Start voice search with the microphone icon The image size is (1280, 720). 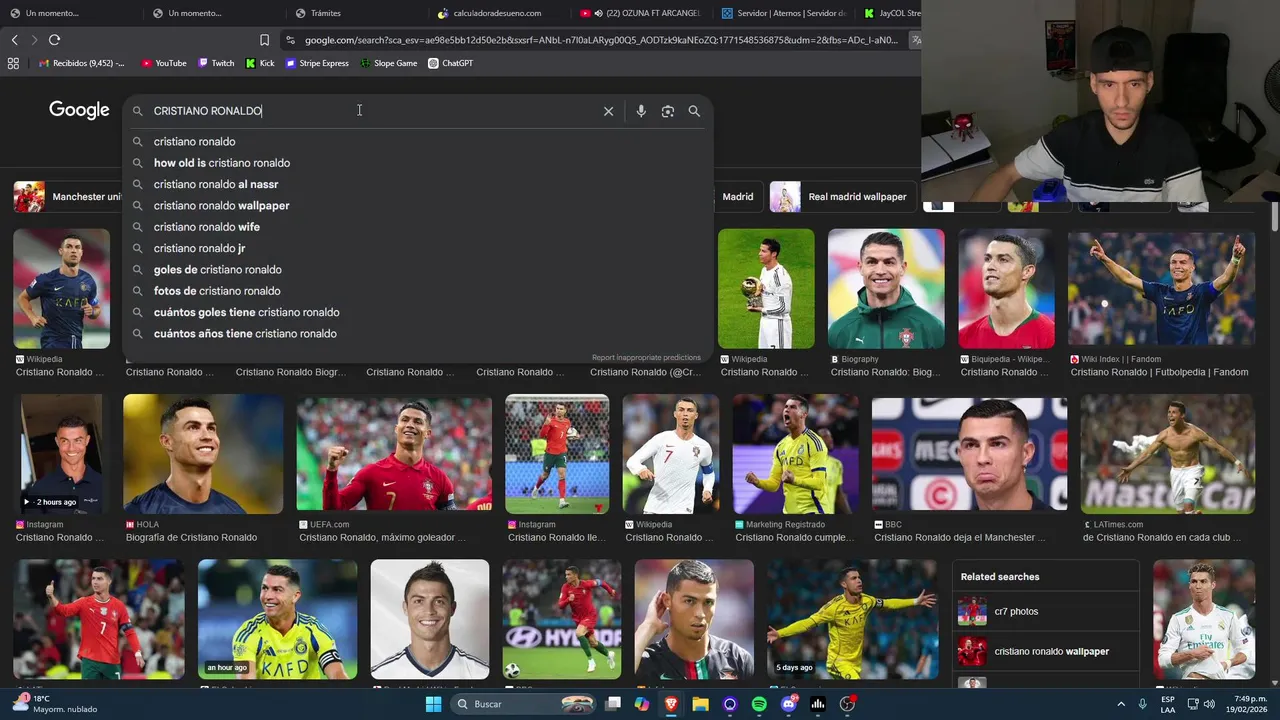click(x=641, y=111)
